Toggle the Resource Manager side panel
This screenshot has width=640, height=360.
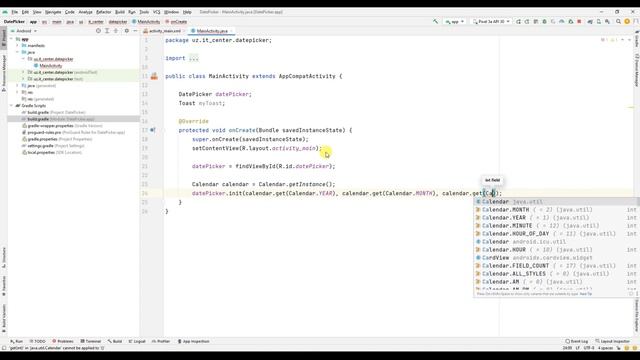4,73
